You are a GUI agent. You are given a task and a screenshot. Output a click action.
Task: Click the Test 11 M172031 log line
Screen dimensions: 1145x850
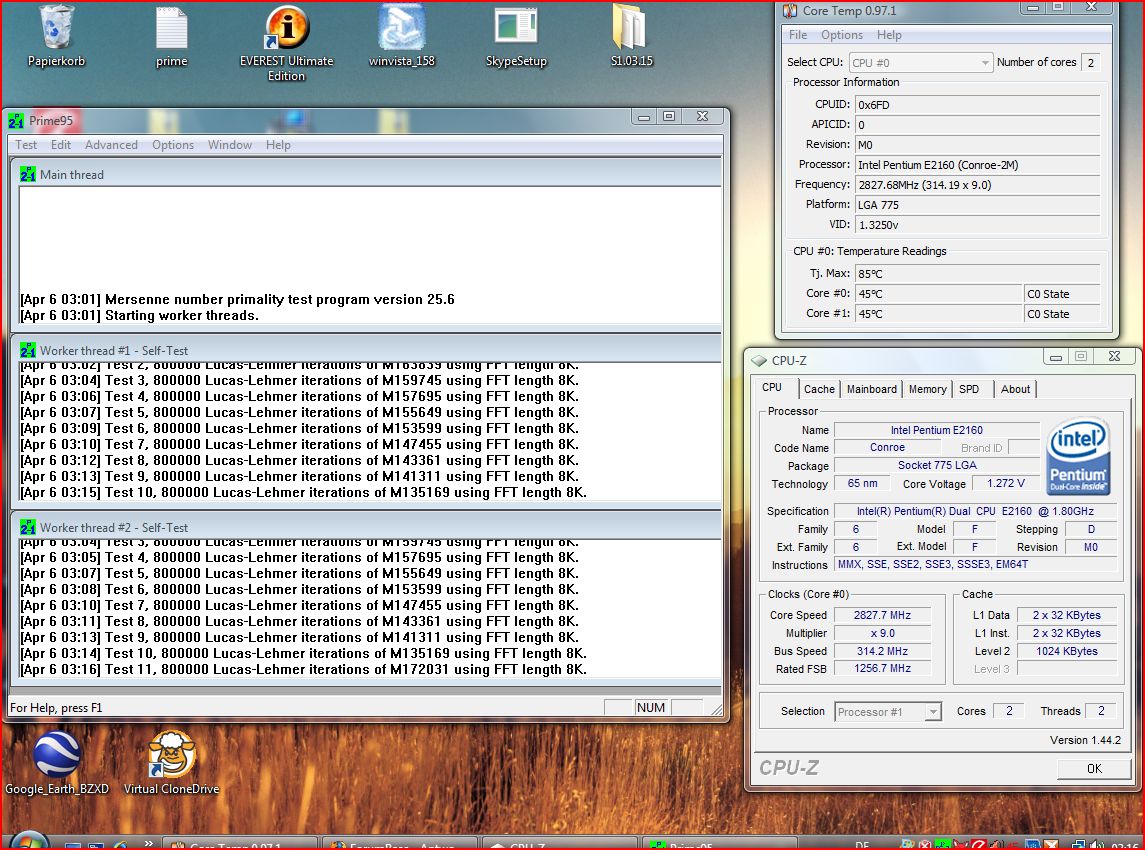[x=304, y=669]
